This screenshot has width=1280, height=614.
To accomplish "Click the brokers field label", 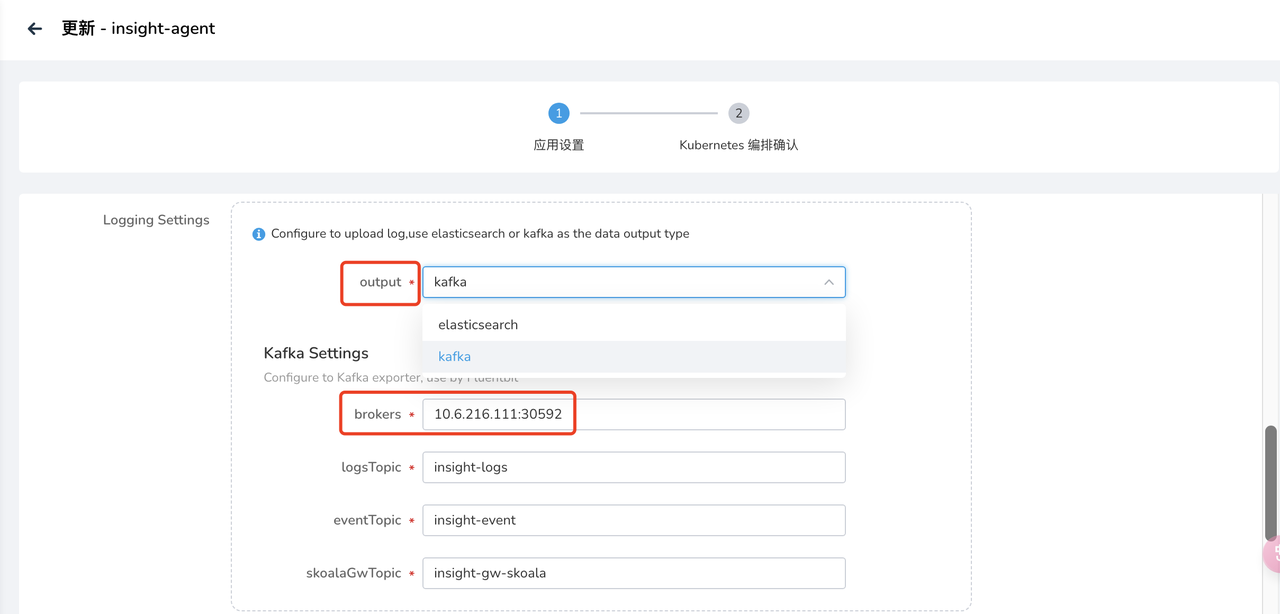I will coord(377,414).
